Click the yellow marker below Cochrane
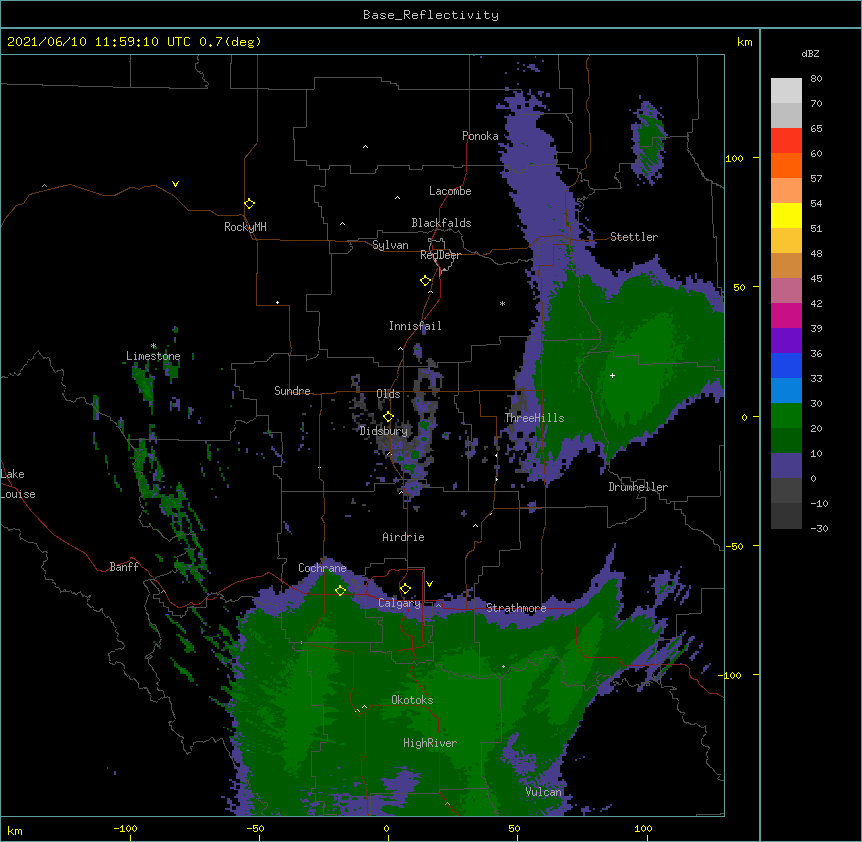 point(340,590)
